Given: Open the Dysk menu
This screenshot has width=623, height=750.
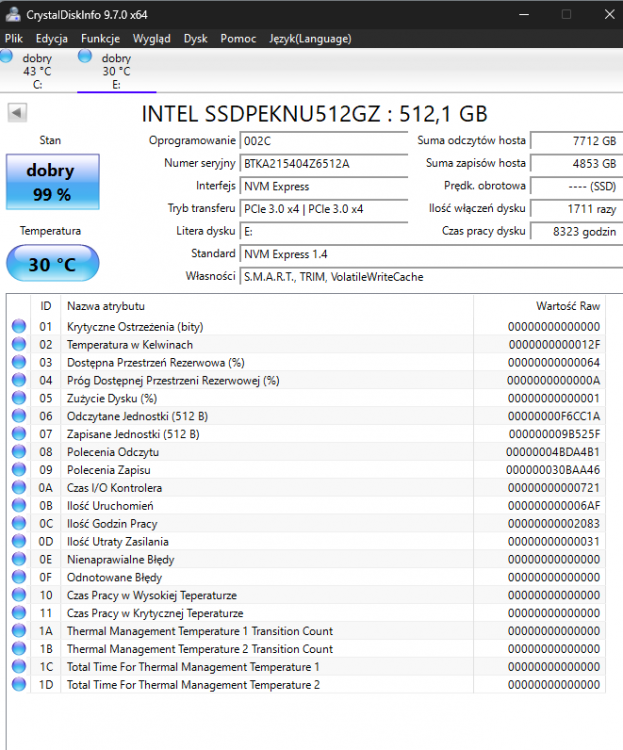Looking at the screenshot, I should (196, 38).
